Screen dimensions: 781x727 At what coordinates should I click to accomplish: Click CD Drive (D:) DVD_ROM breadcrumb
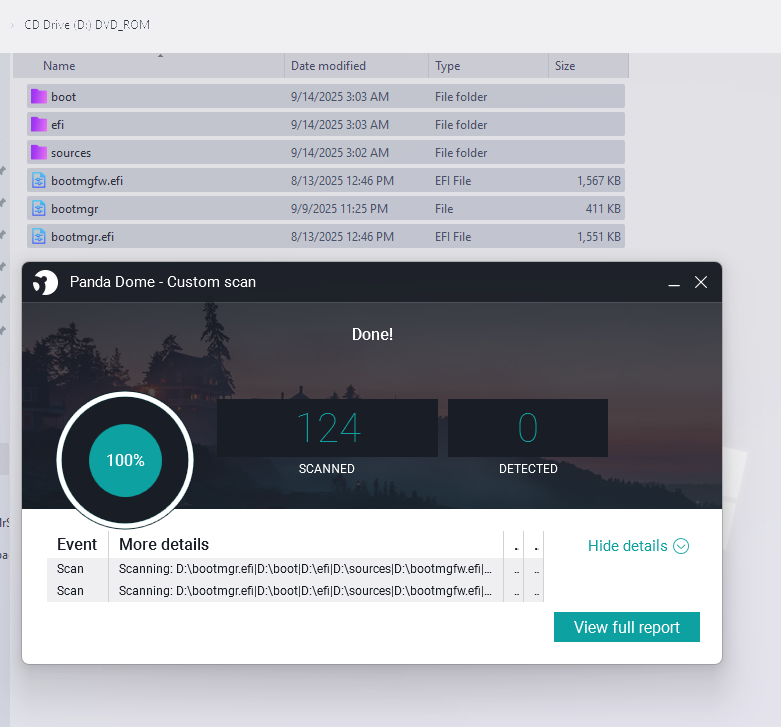[x=87, y=25]
